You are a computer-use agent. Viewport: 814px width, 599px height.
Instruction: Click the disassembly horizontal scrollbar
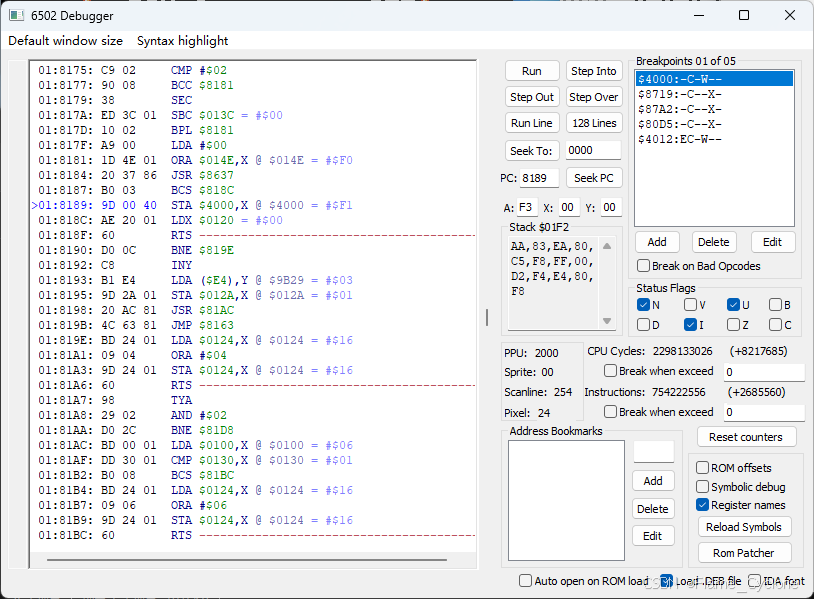click(x=247, y=560)
